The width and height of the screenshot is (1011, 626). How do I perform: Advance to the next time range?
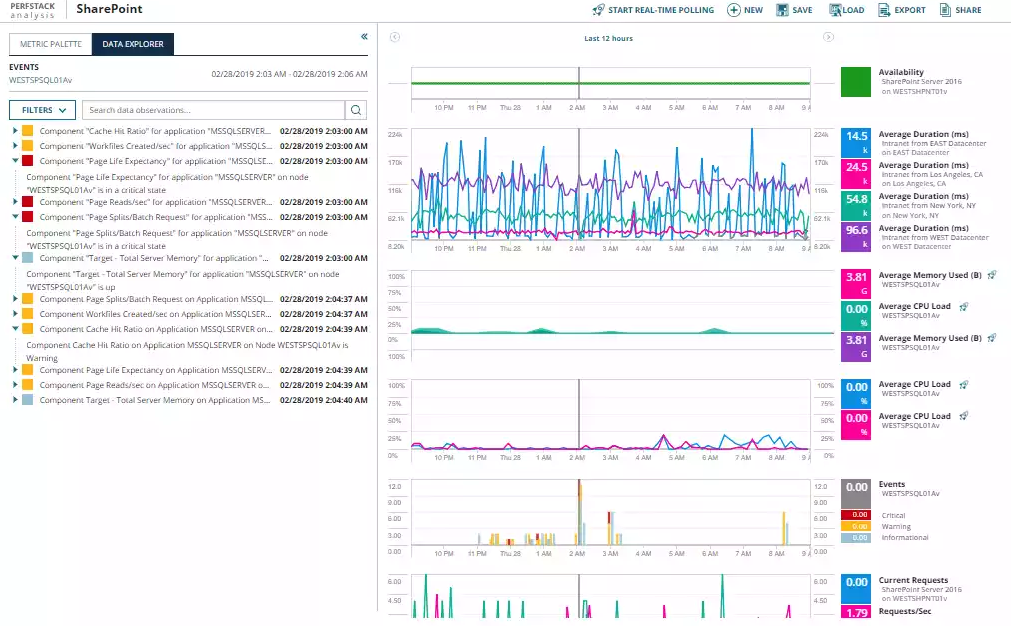point(829,37)
